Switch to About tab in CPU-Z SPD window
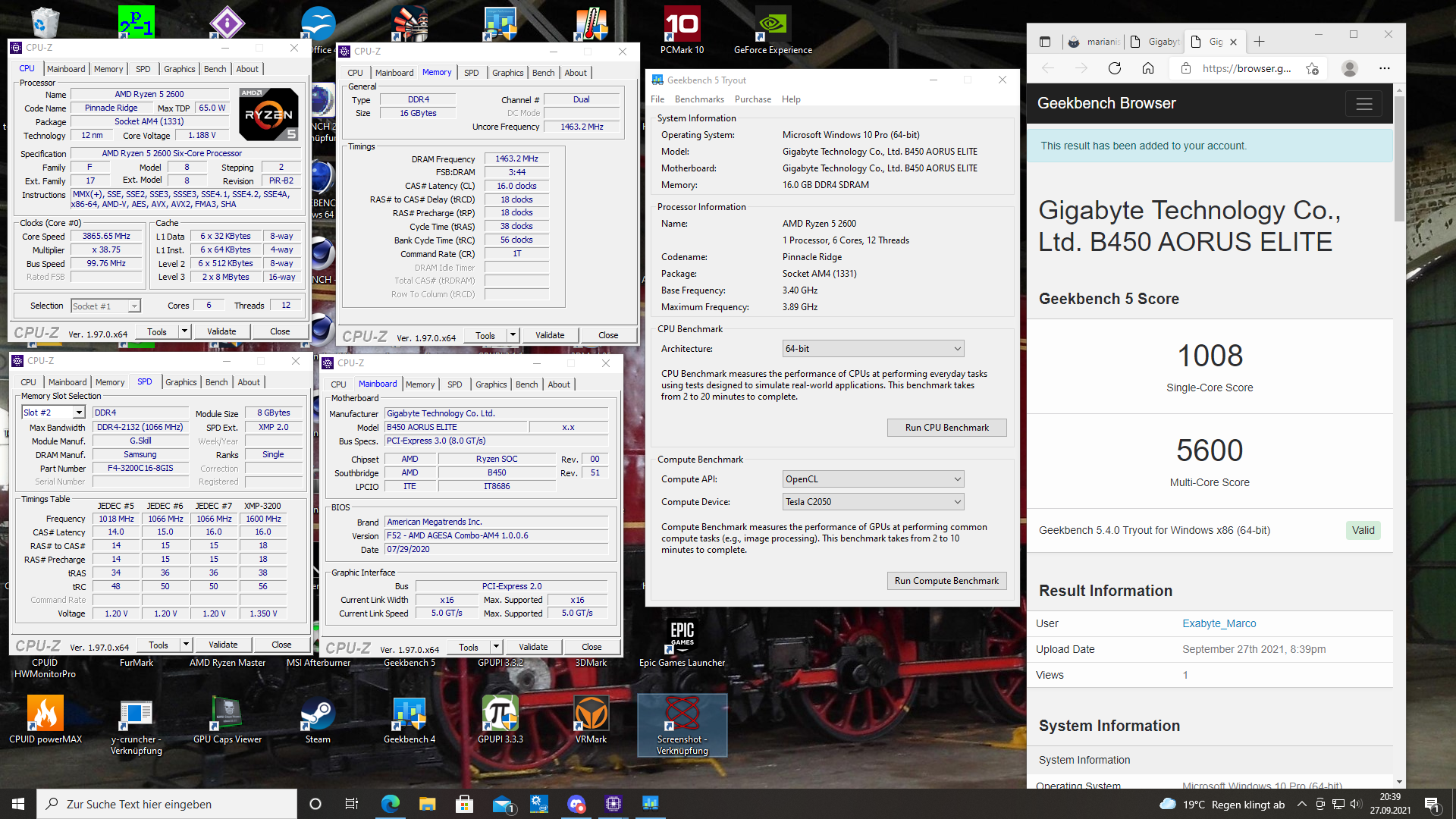The image size is (1456, 819). pos(249,382)
